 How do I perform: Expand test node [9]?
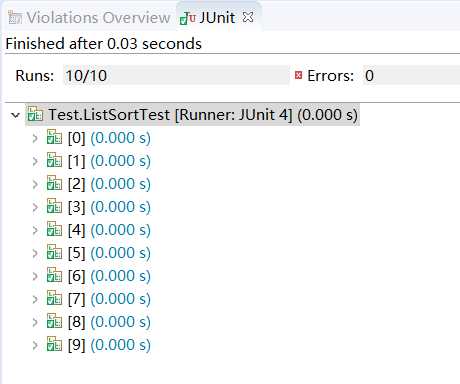pyautogui.click(x=35, y=345)
